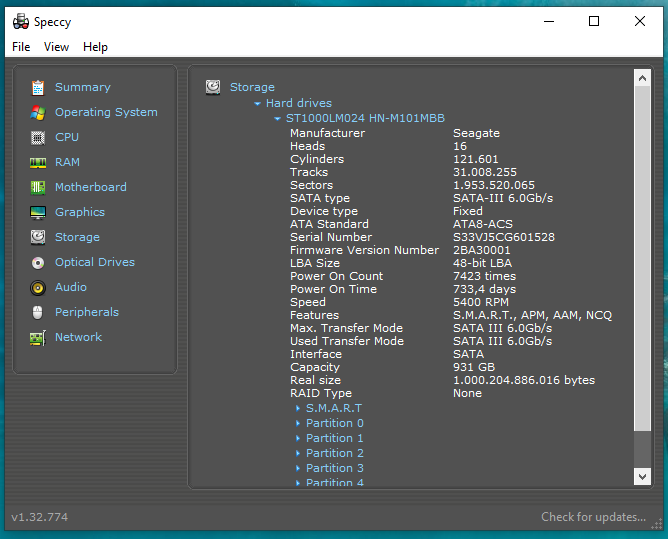
Task: Click the Real size bytes value
Action: coord(524,380)
